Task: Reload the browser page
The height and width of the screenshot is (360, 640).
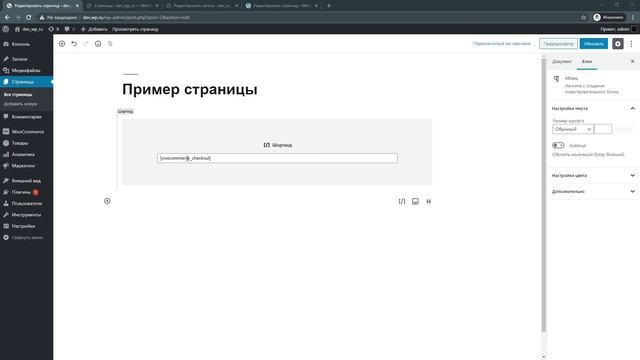Action: [x=29, y=18]
